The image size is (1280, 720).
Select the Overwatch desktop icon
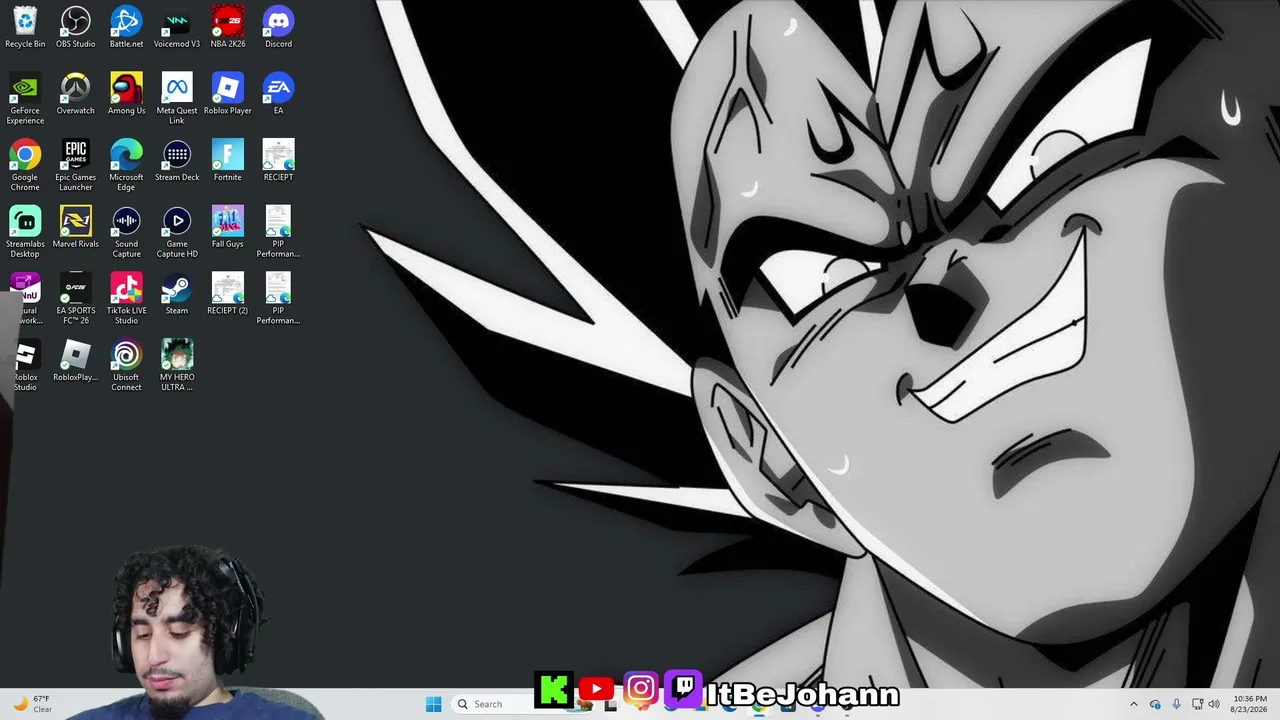point(76,94)
